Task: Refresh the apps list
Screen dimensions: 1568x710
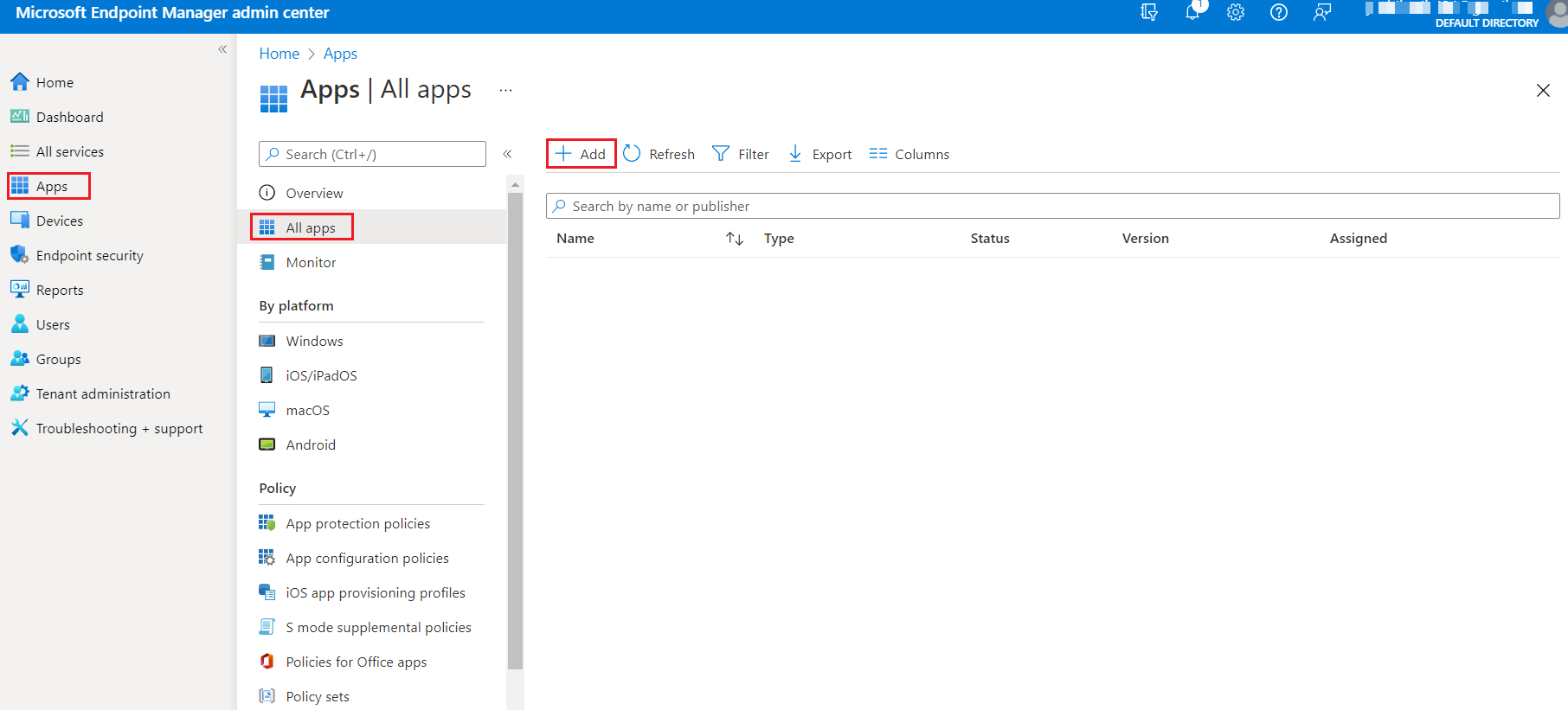Action: (x=659, y=154)
